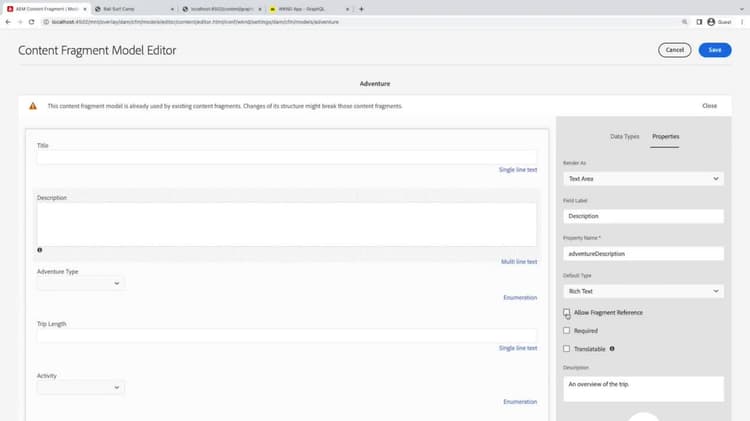Click the zoom magnifier icon in address bar
The height and width of the screenshot is (421, 750).
click(x=684, y=22)
